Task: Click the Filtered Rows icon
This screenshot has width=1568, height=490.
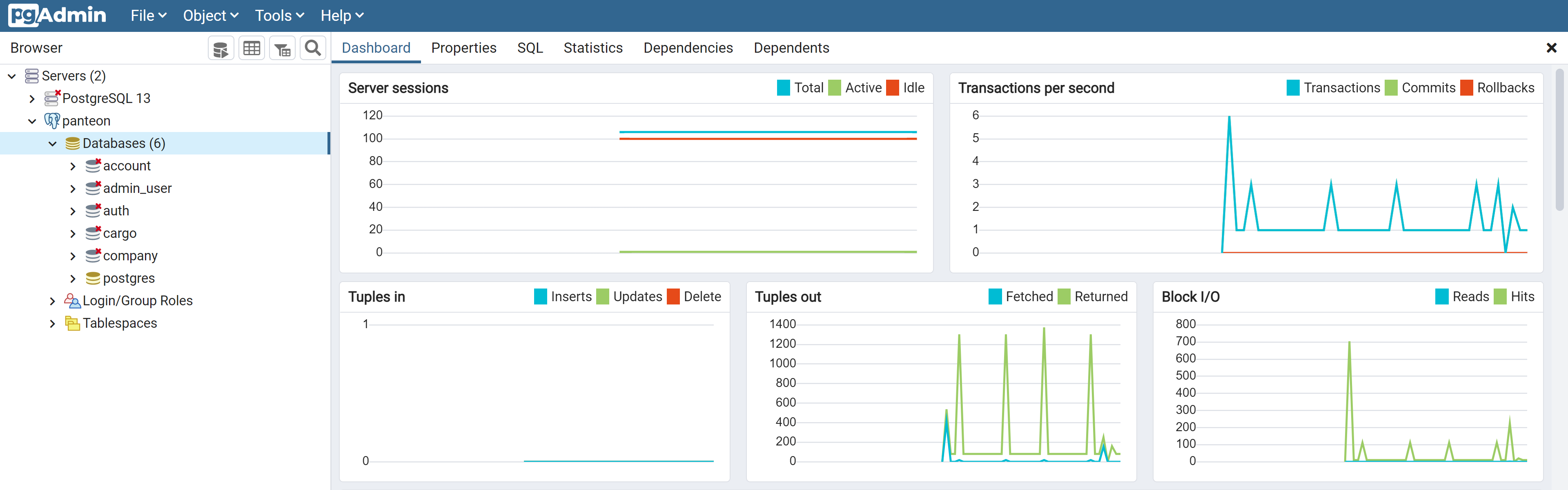Action: pyautogui.click(x=282, y=48)
